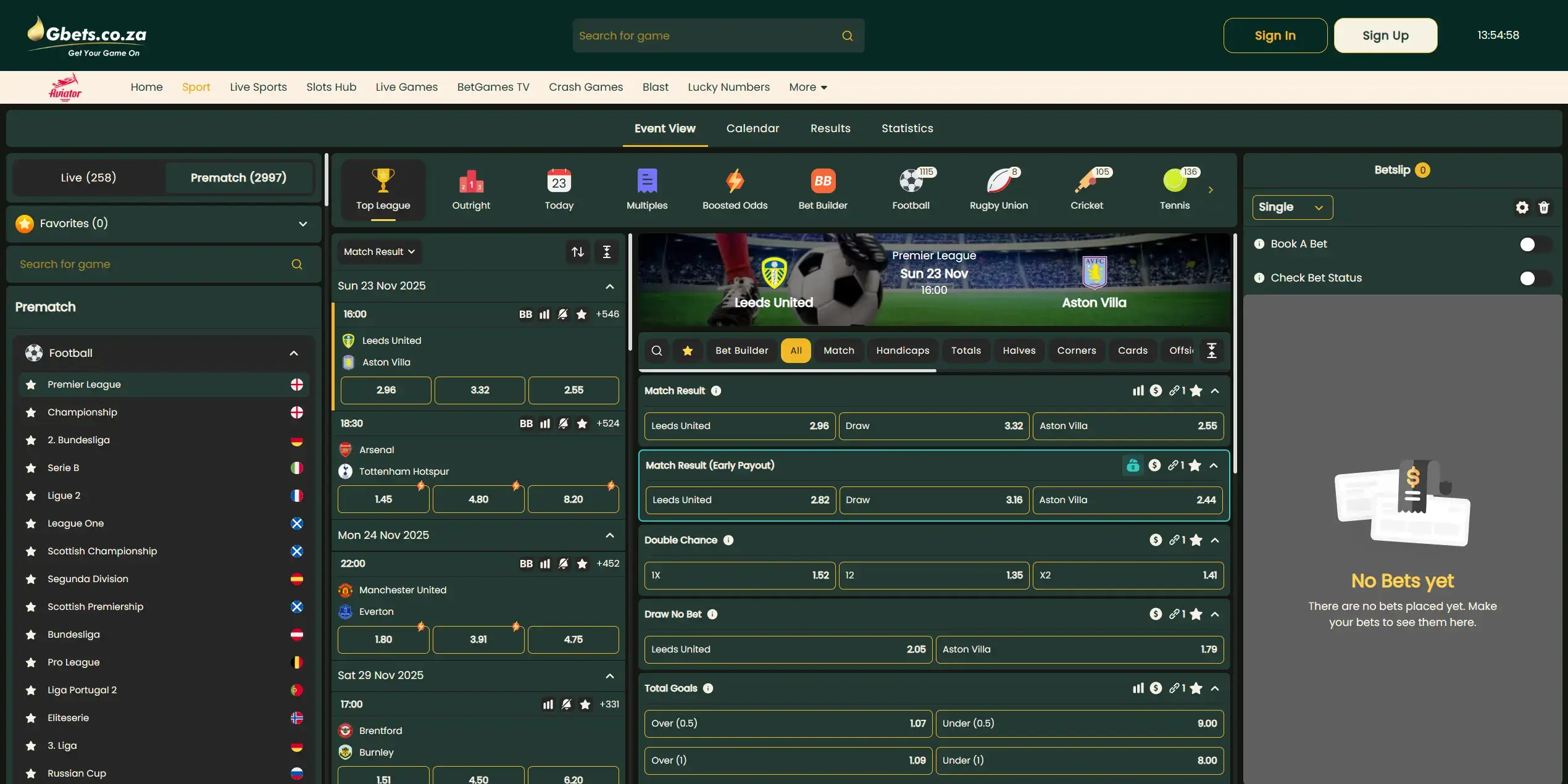The width and height of the screenshot is (1568, 784).
Task: Click the Sign Up button
Action: [1385, 35]
